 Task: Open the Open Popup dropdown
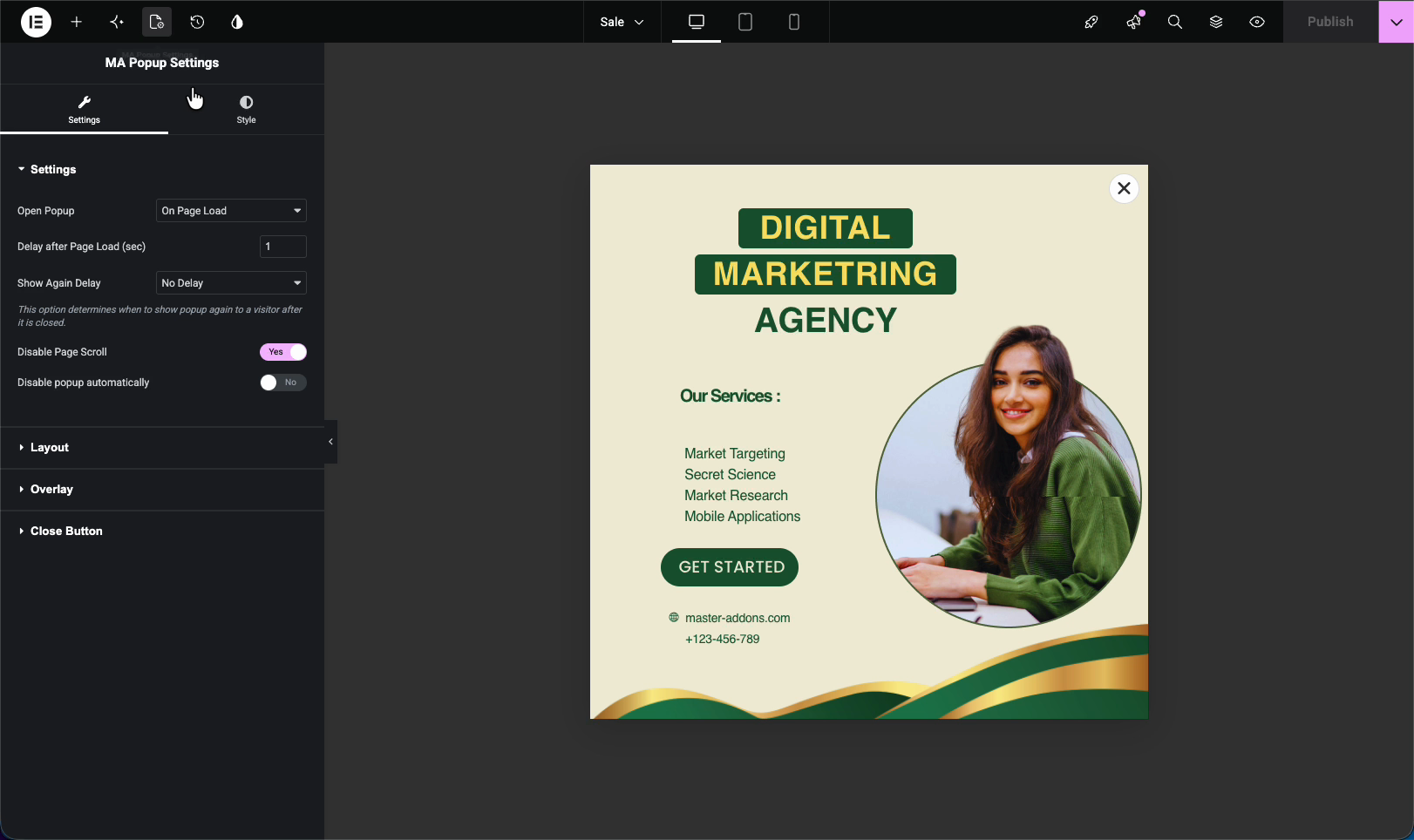231,211
